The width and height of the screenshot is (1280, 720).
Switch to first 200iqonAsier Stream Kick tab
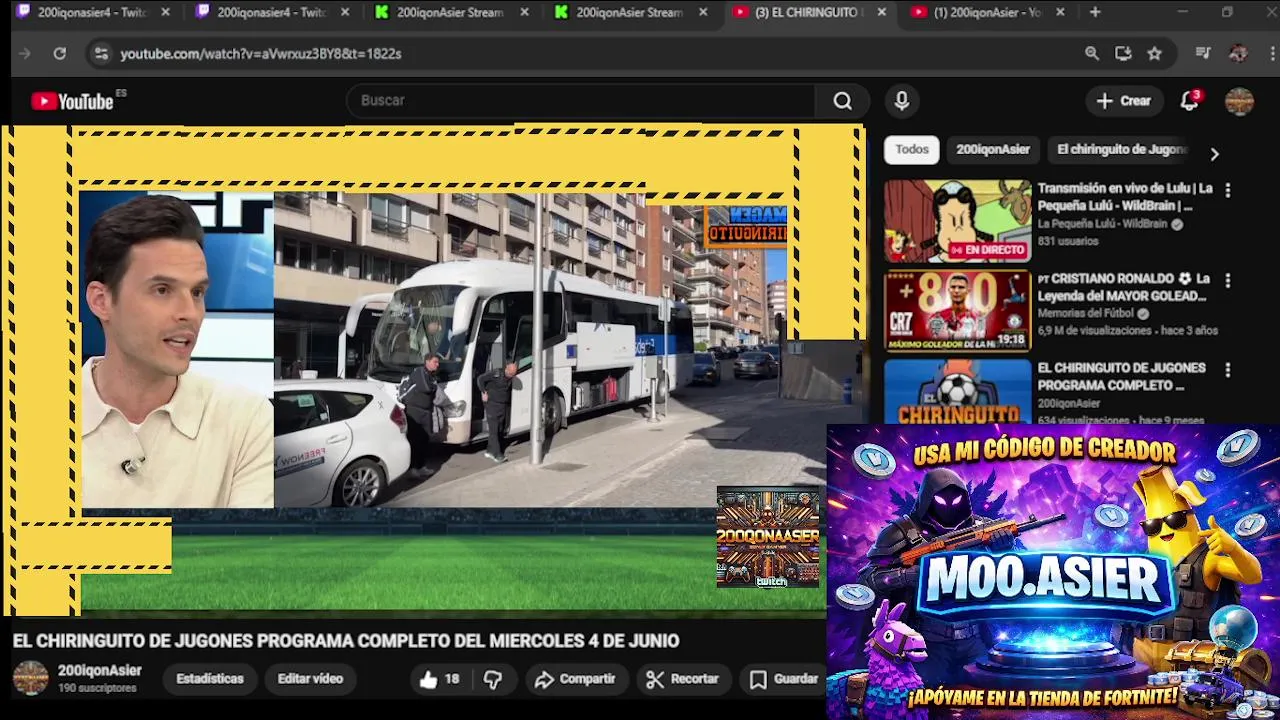pos(452,12)
